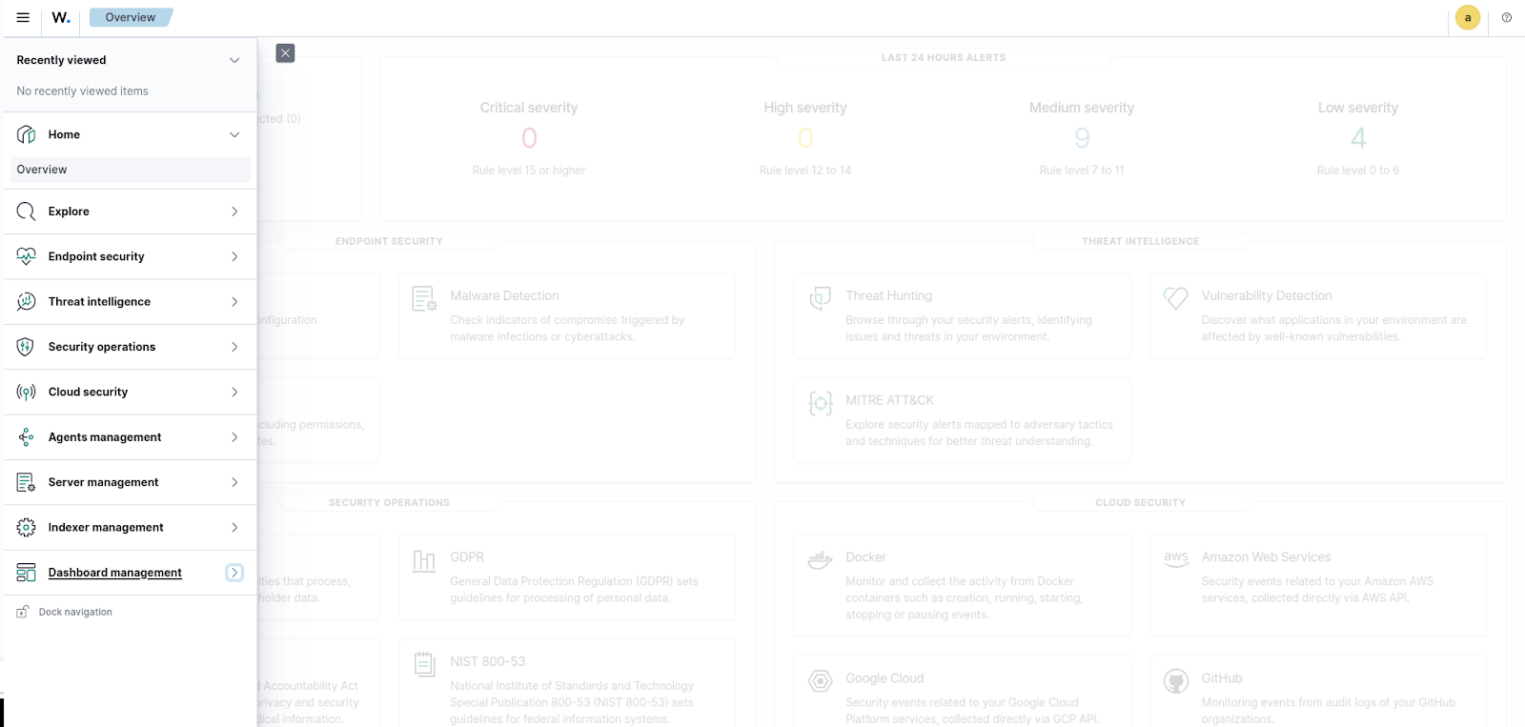The image size is (1525, 727).
Task: Click the Overview breadcrumb
Action: click(130, 18)
